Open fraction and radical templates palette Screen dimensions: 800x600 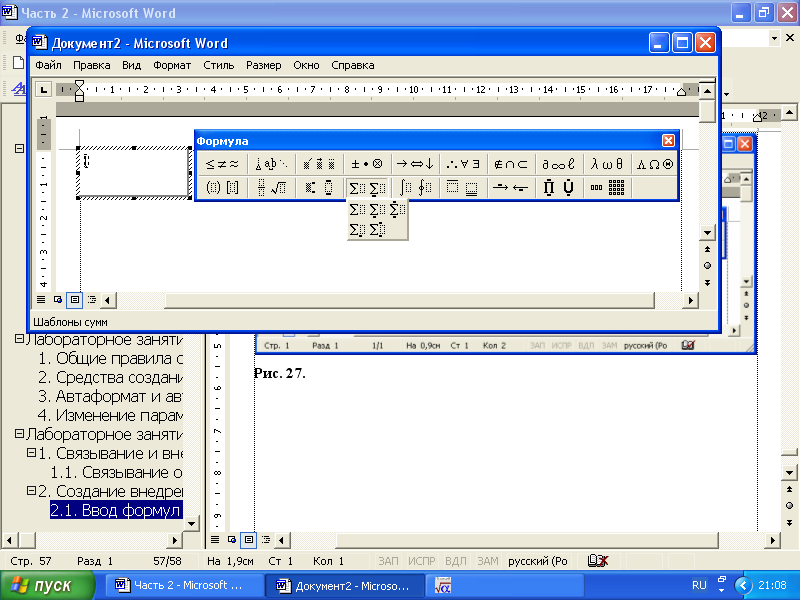(x=271, y=187)
